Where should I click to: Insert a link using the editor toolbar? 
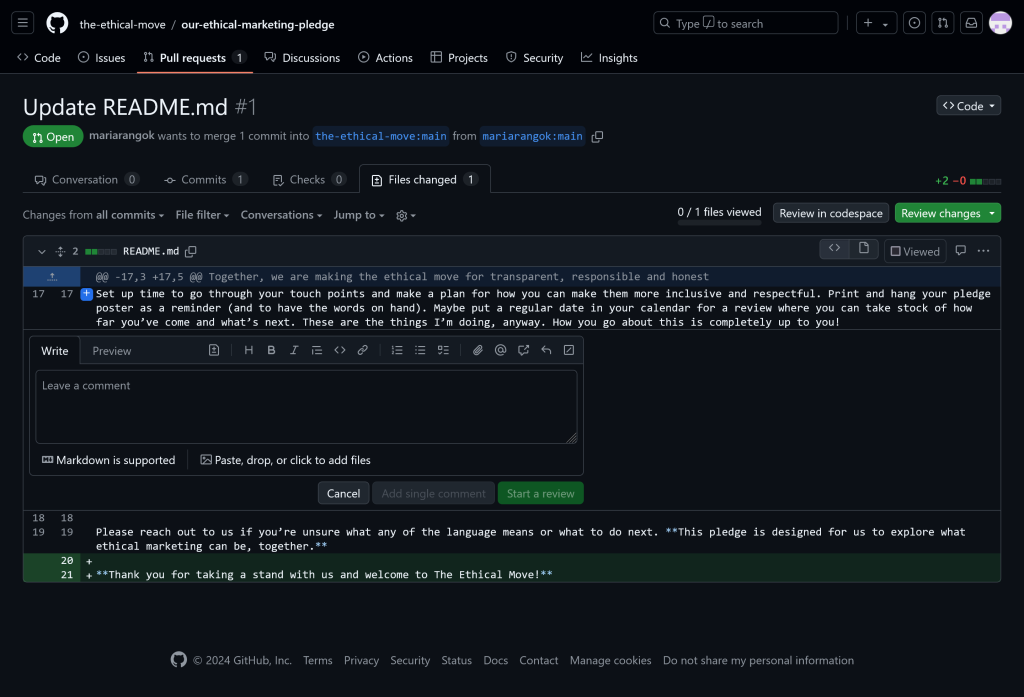(x=362, y=350)
